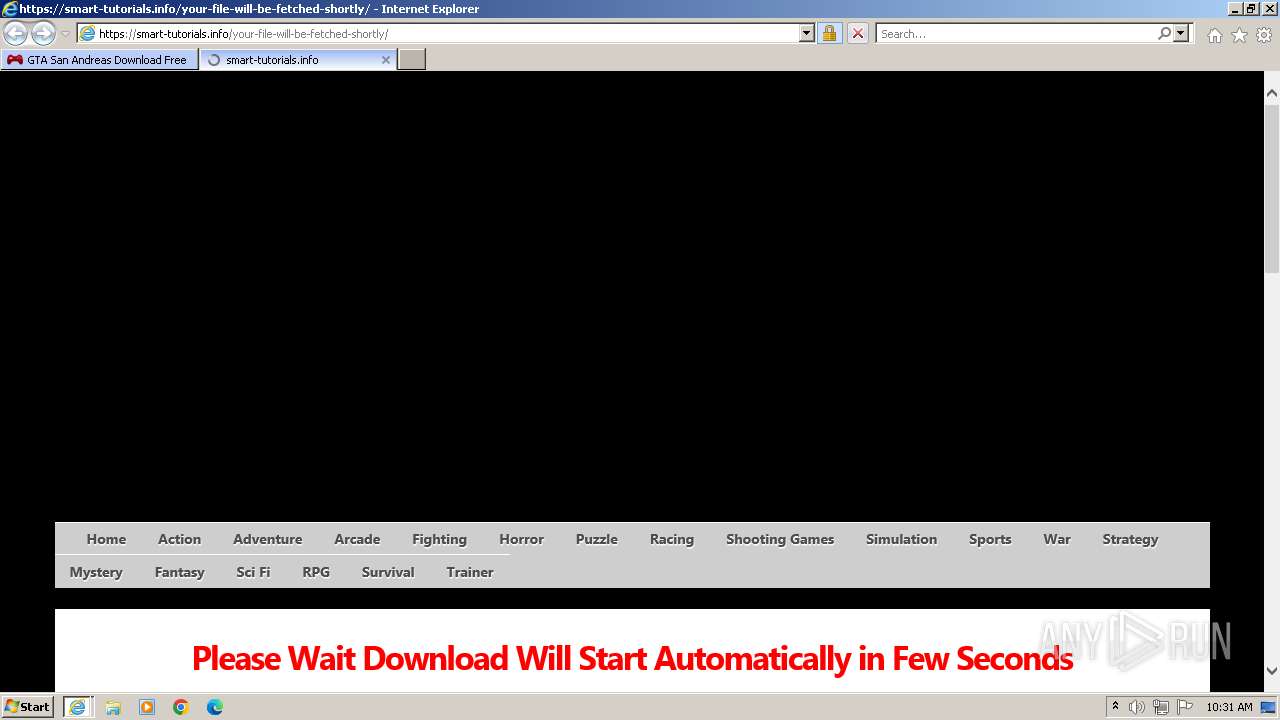This screenshot has height=720, width=1280.
Task: Open the Horror category
Action: tap(522, 539)
